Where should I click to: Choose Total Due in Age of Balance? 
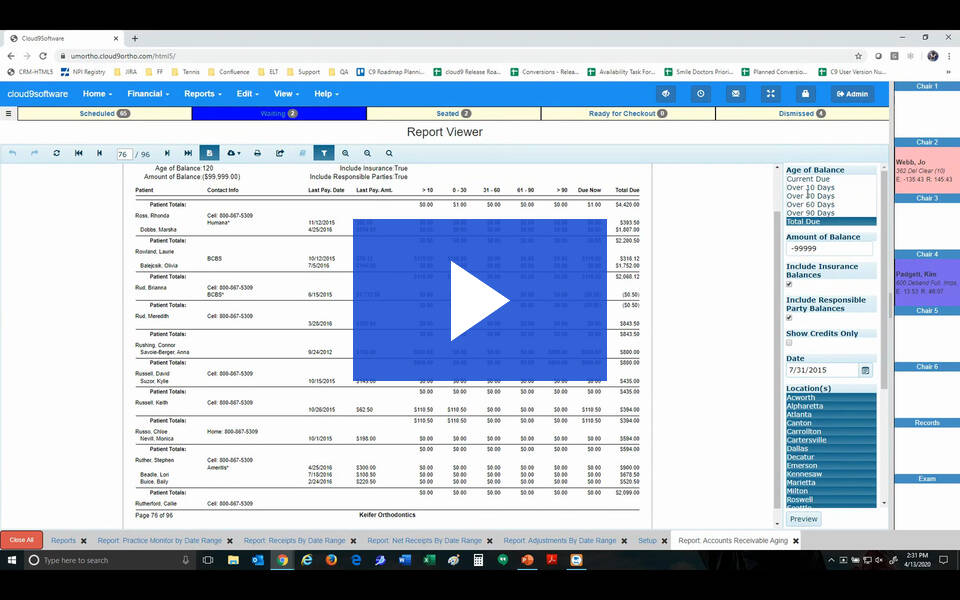[x=830, y=221]
